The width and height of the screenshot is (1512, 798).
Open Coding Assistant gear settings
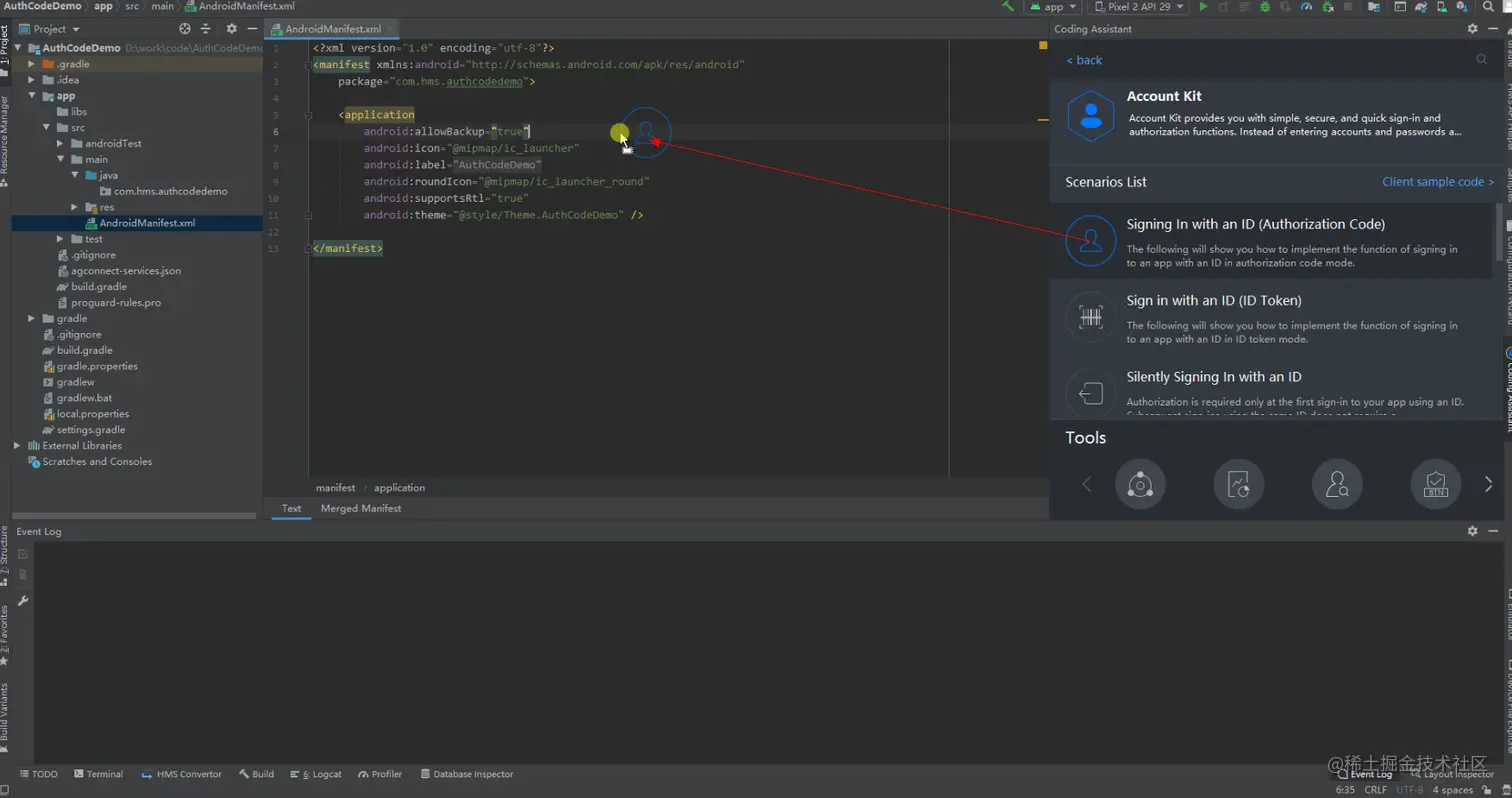point(1472,29)
